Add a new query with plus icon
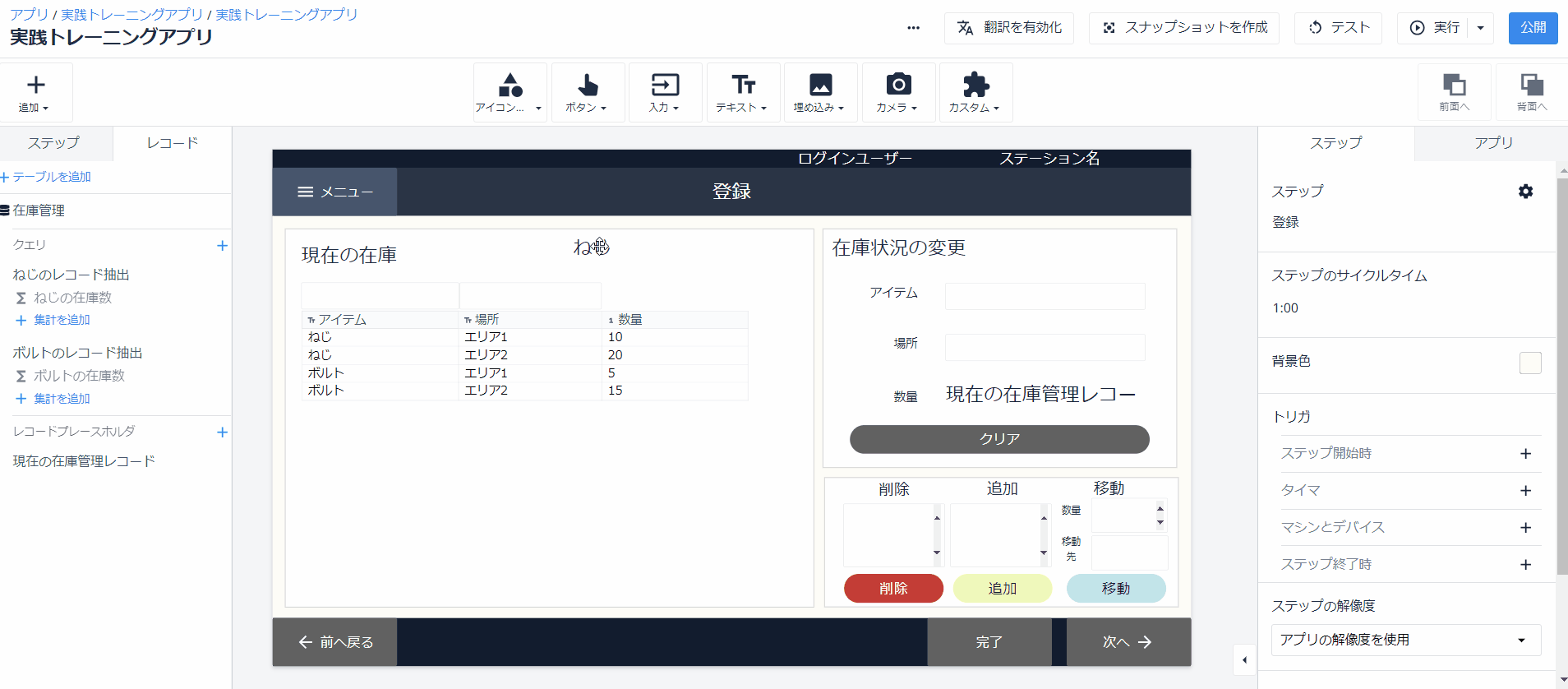 coord(222,245)
